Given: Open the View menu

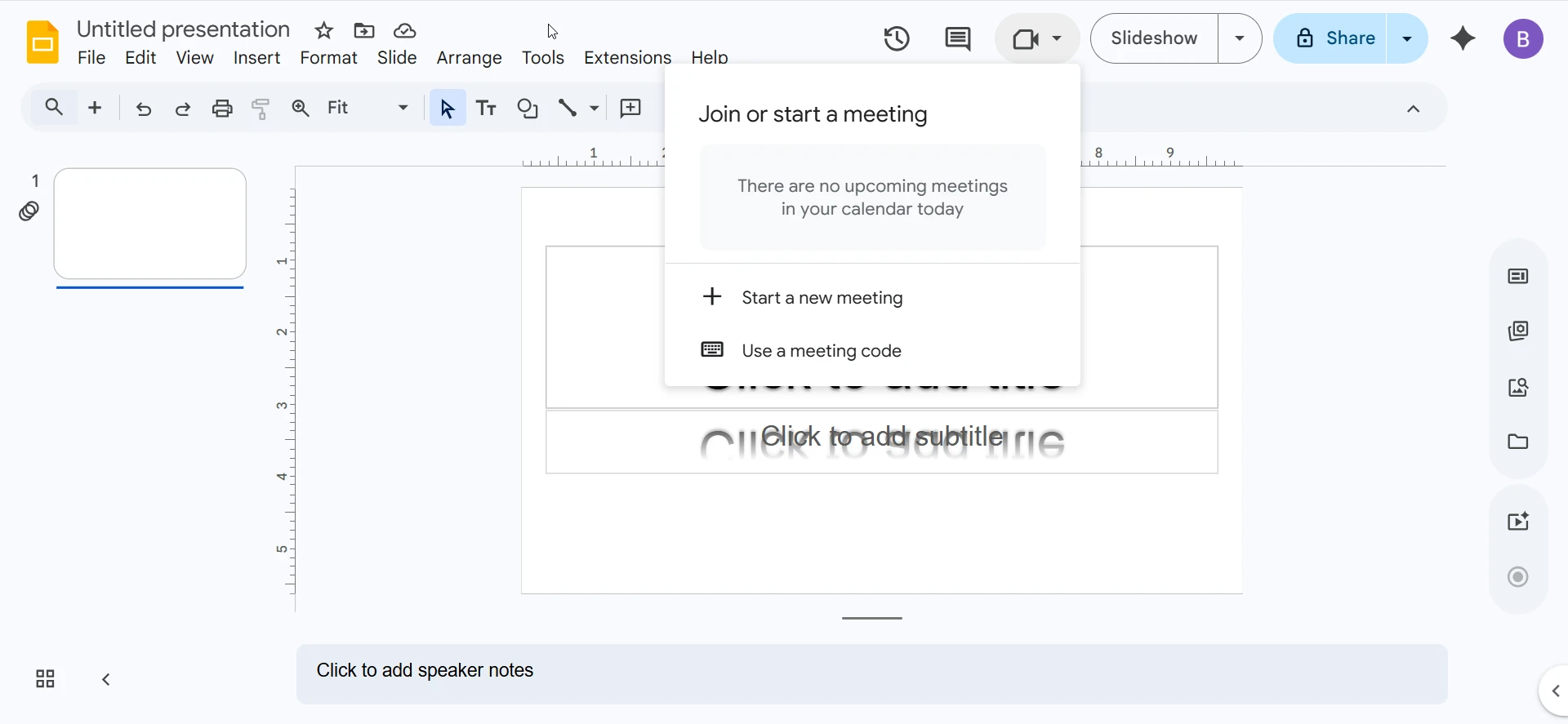Looking at the screenshot, I should pyautogui.click(x=195, y=58).
